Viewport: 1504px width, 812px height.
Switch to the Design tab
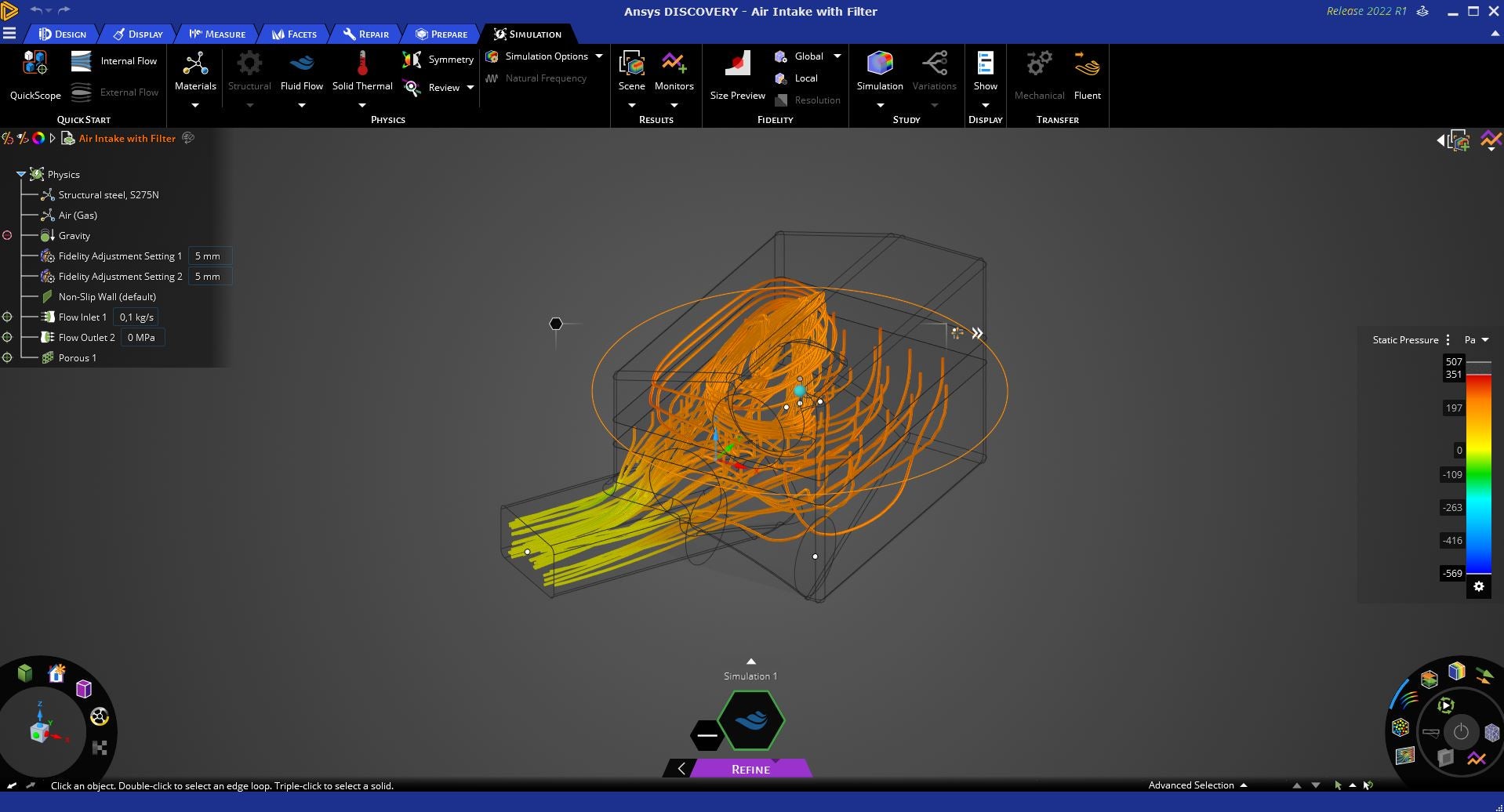[x=63, y=34]
